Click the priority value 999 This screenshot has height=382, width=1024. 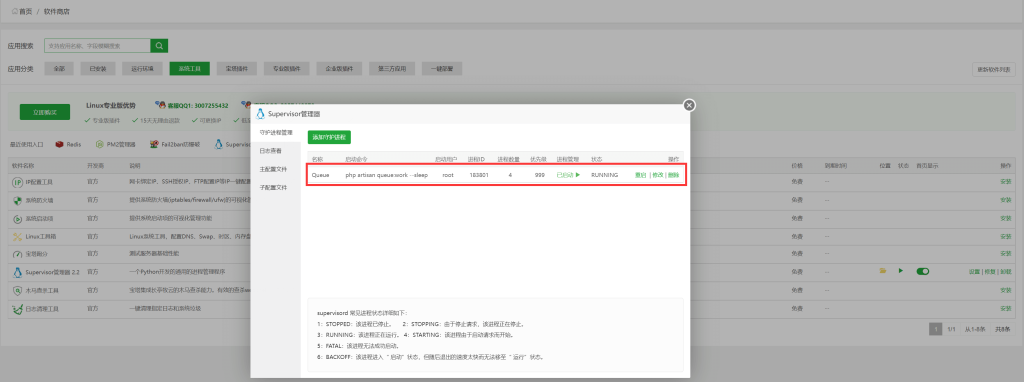(x=540, y=175)
